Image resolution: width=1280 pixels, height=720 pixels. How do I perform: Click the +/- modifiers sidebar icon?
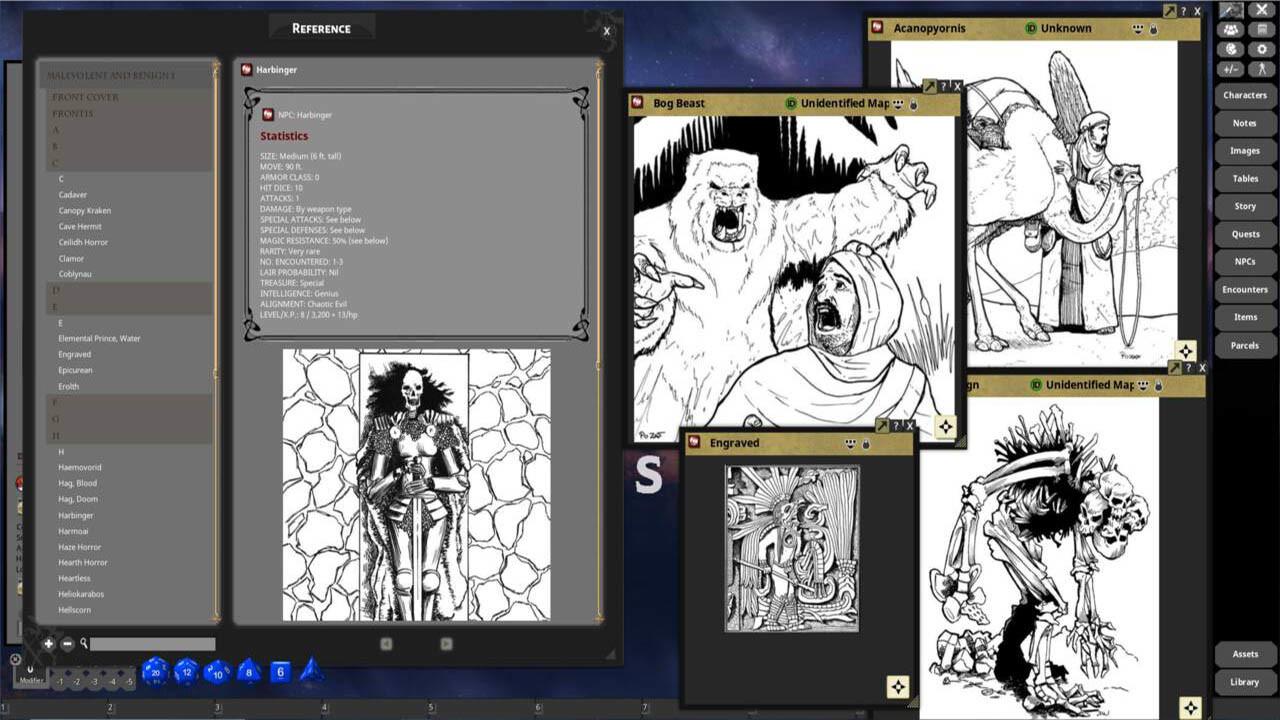pos(1230,68)
